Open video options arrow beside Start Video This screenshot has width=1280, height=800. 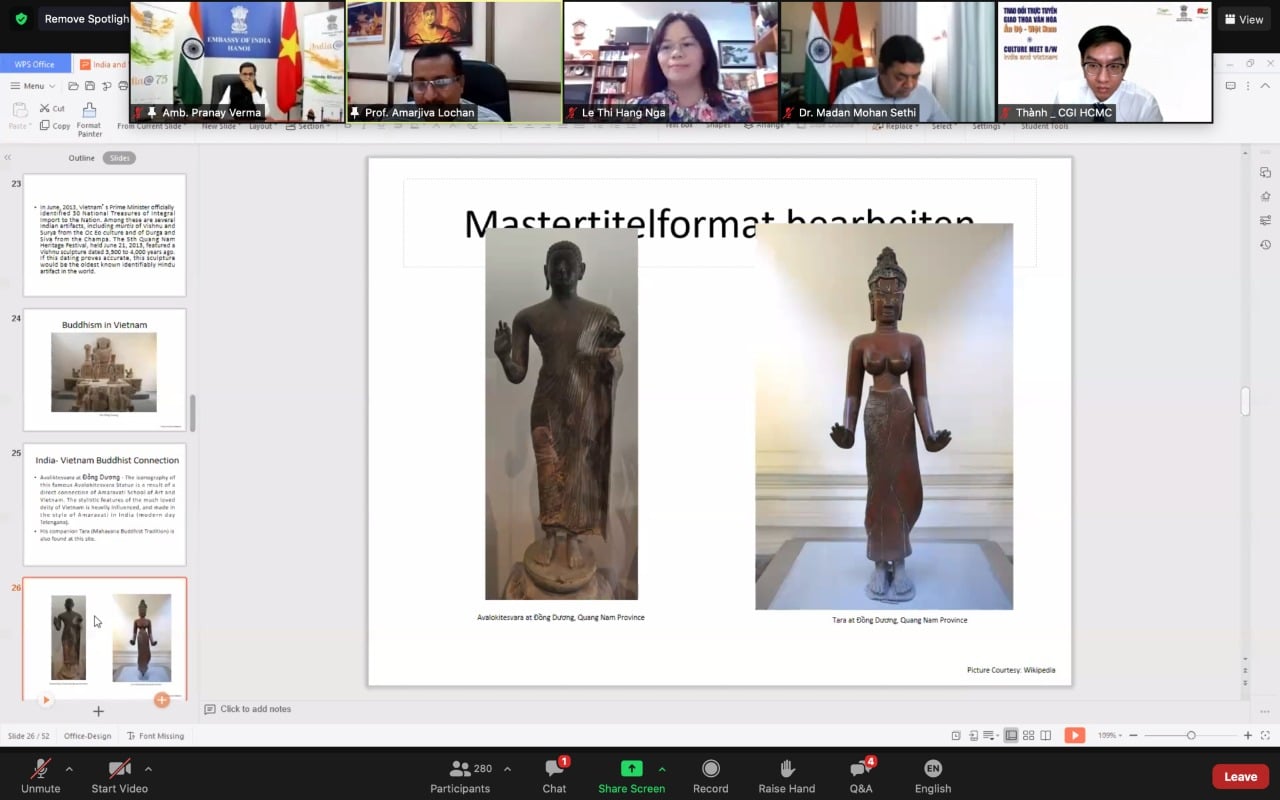148,769
